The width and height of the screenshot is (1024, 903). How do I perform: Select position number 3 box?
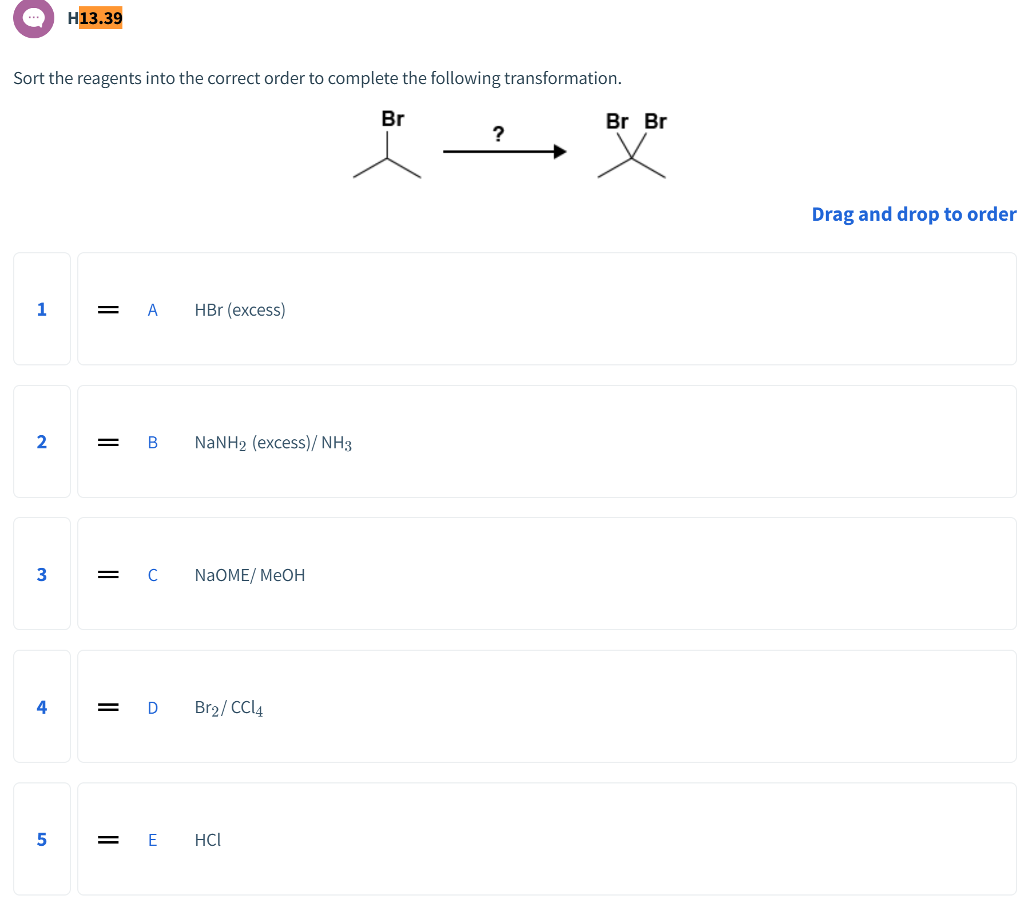(41, 574)
